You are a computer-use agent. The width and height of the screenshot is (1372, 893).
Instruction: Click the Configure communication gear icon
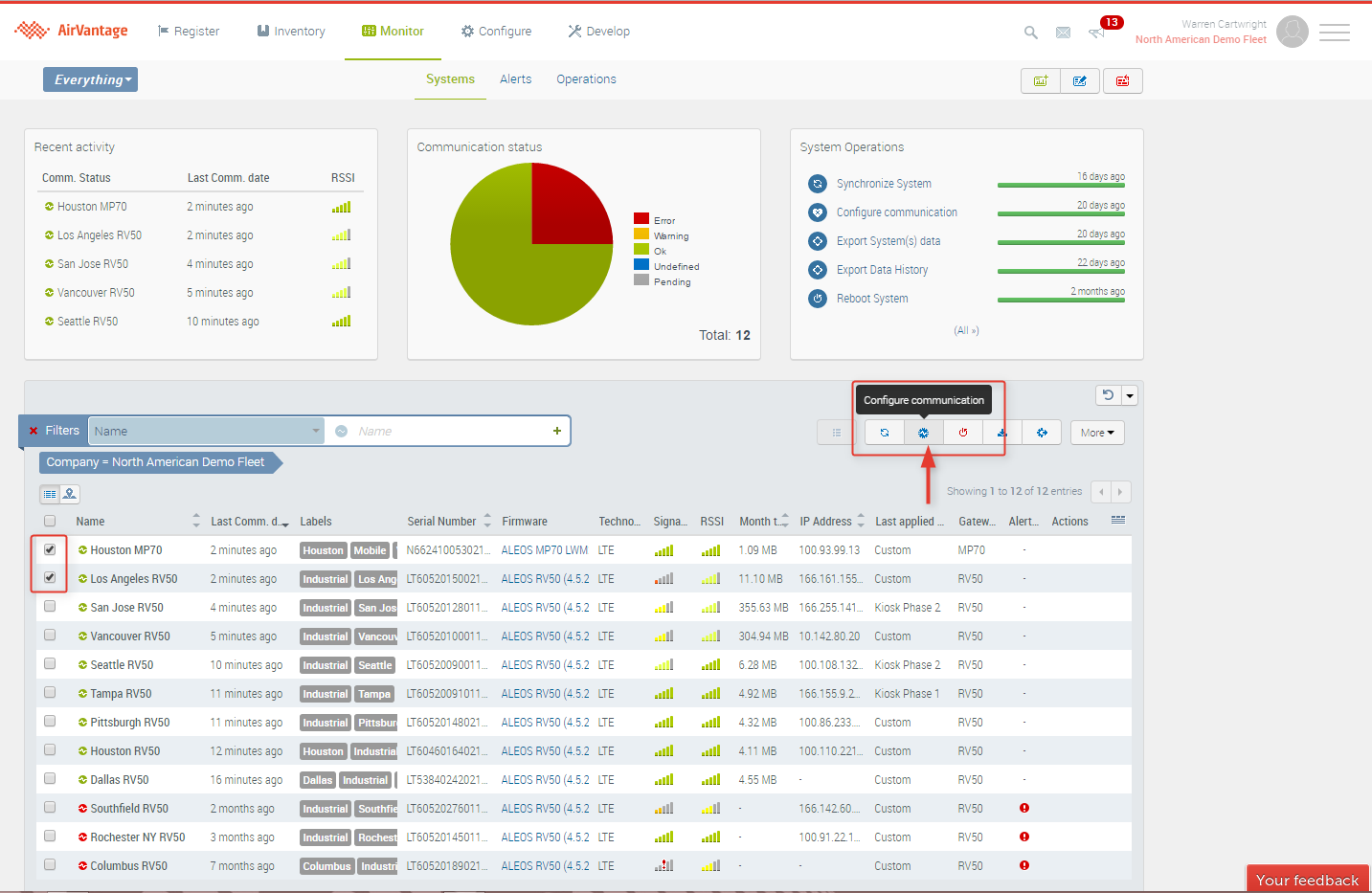pos(924,433)
